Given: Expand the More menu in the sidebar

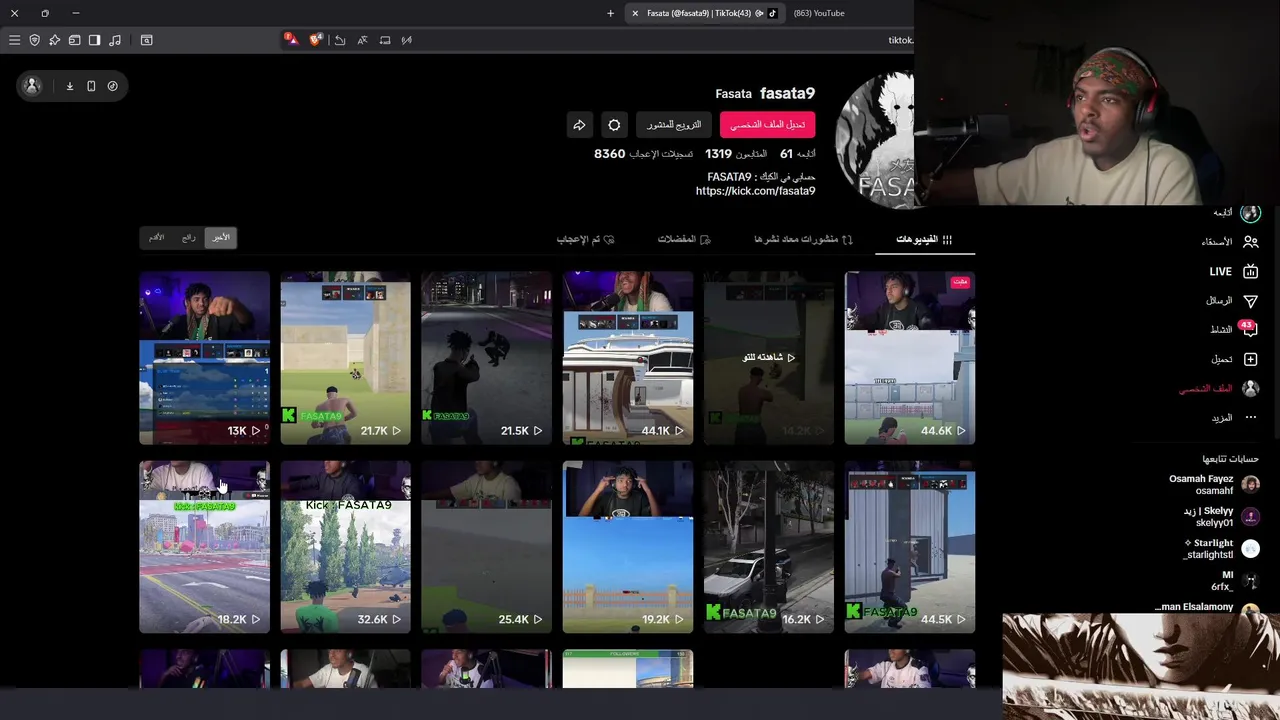Looking at the screenshot, I should (1234, 417).
